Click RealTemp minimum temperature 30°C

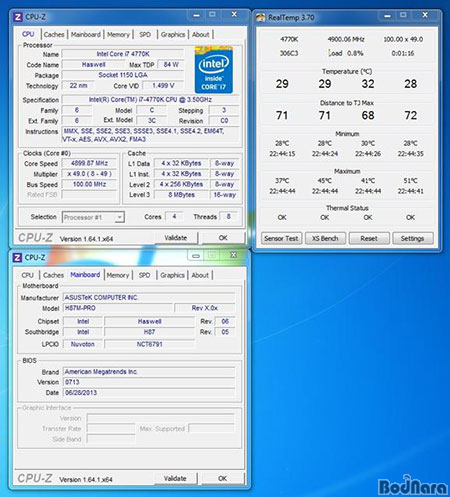(368, 143)
